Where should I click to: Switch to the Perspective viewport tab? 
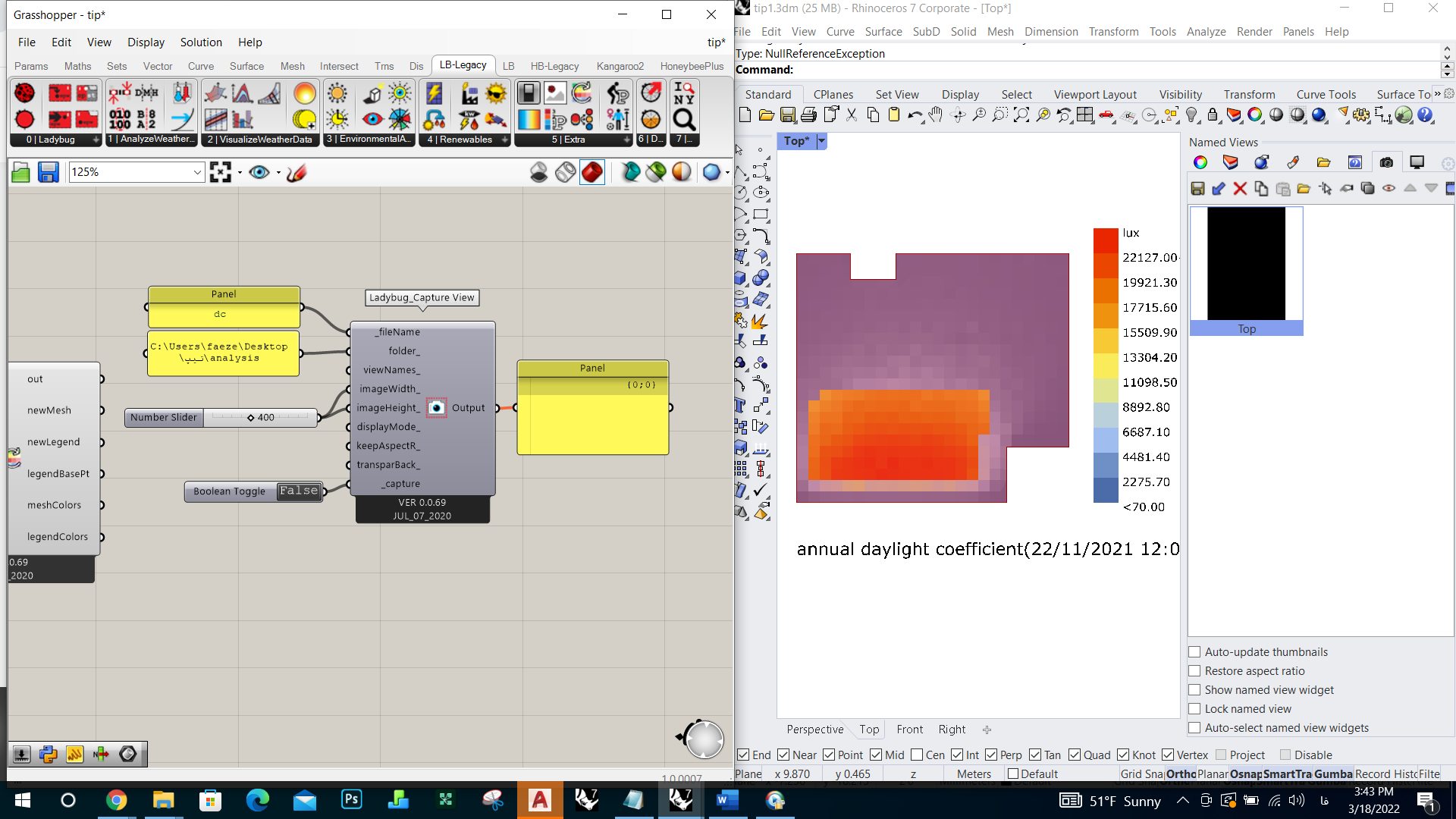(815, 730)
